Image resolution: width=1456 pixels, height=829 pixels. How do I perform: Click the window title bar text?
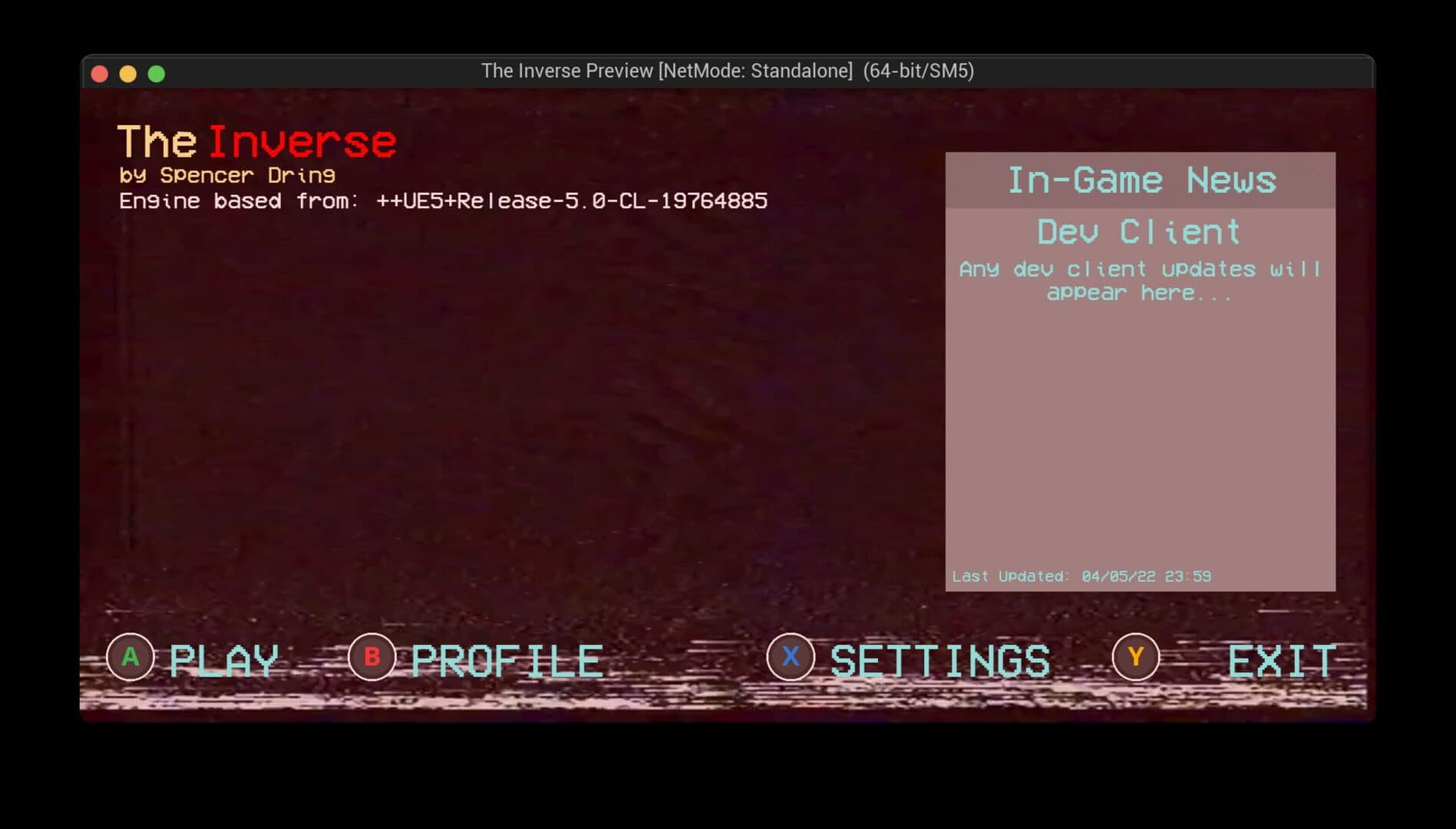[727, 71]
